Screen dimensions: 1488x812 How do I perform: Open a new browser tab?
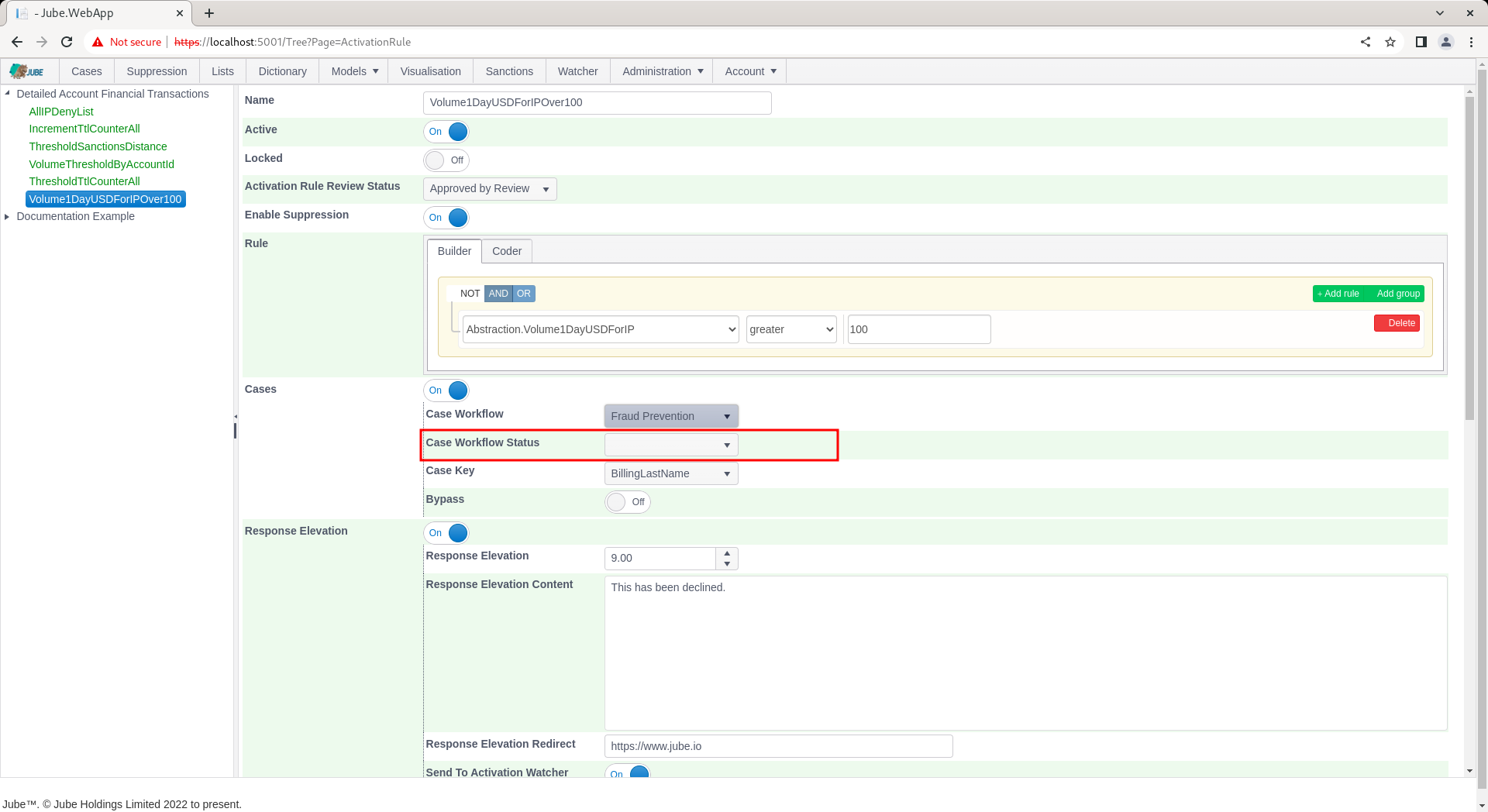209,13
